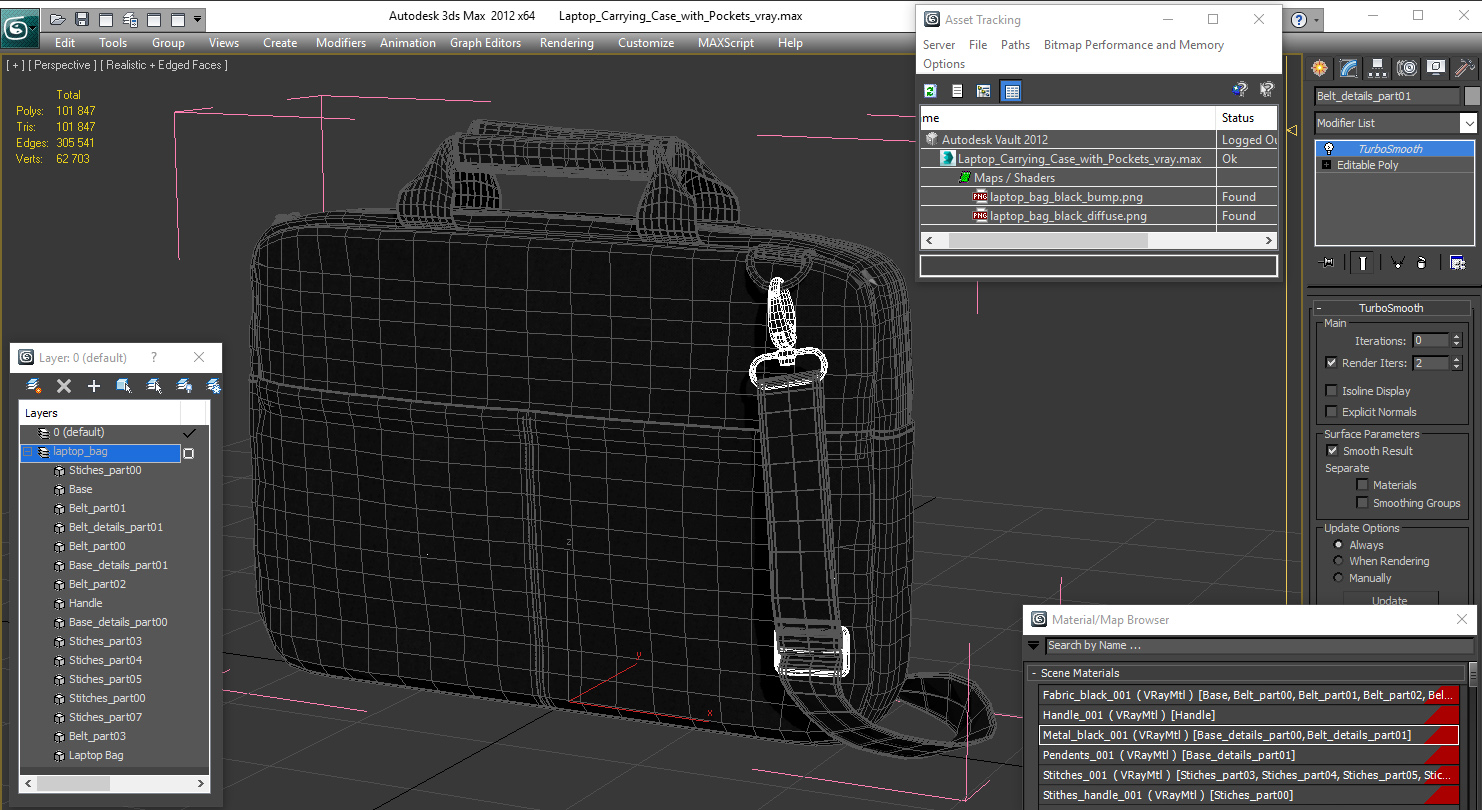Click Highlight Selected Objects' Layers icon

tap(154, 386)
